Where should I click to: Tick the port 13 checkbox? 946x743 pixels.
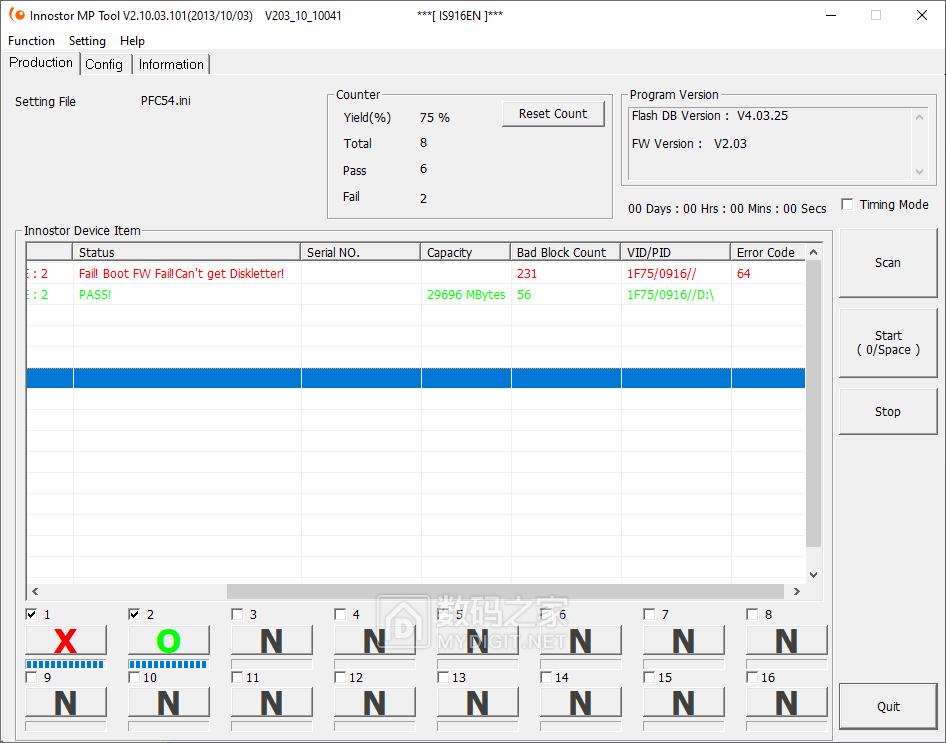click(x=443, y=677)
